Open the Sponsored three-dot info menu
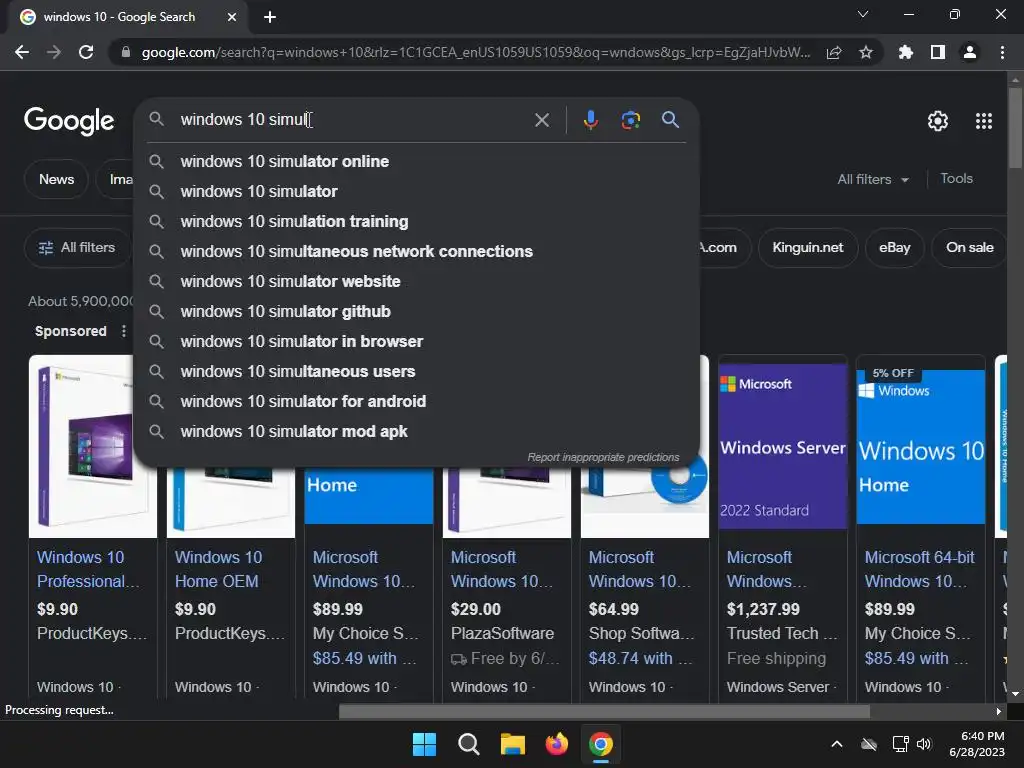The height and width of the screenshot is (768, 1024). [x=123, y=331]
